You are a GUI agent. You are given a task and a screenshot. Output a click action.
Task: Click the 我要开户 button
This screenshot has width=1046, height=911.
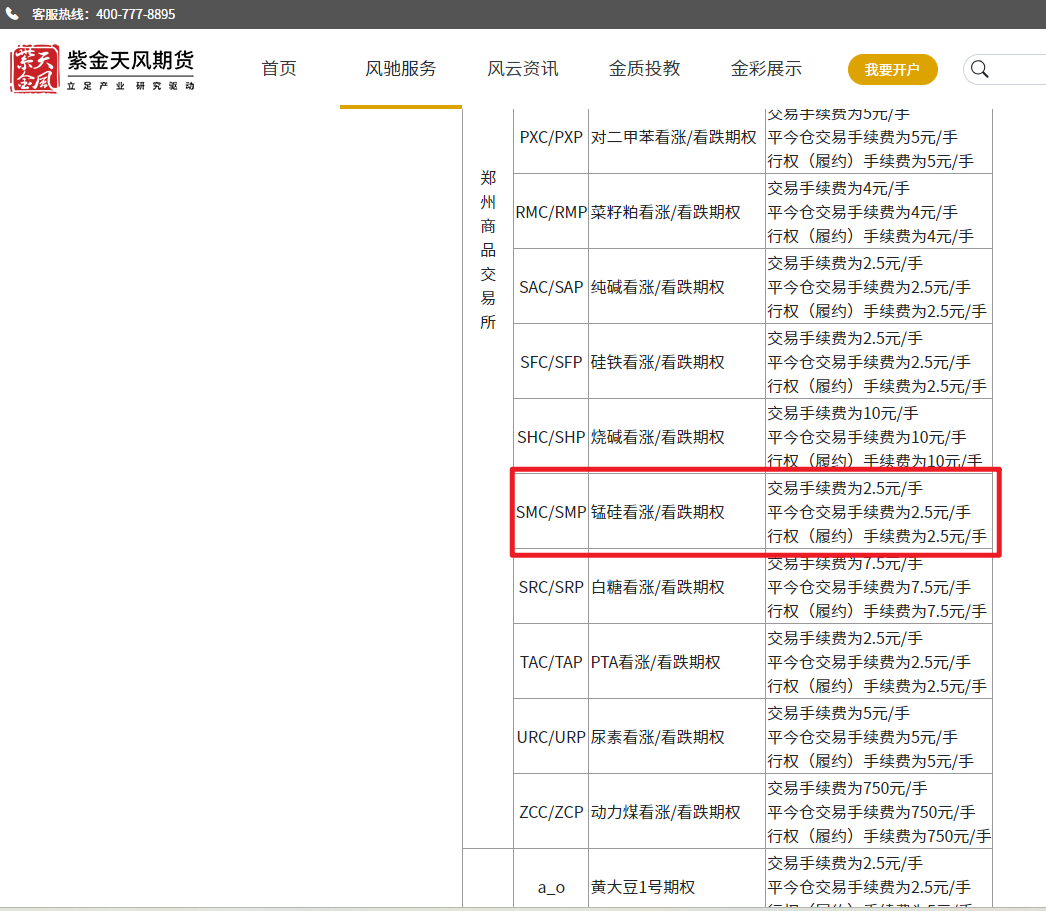click(893, 69)
